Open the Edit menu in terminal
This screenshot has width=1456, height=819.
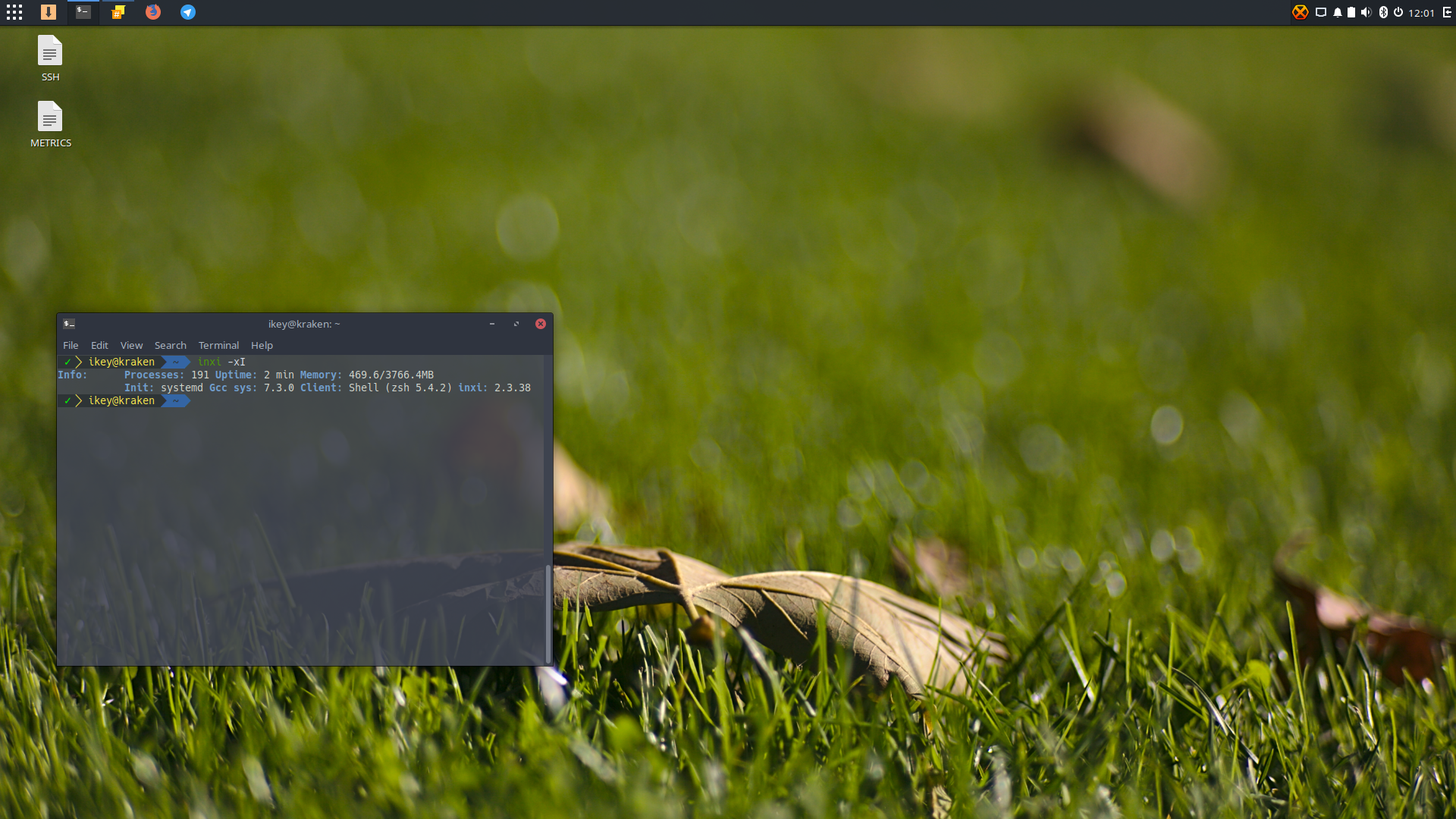99,345
